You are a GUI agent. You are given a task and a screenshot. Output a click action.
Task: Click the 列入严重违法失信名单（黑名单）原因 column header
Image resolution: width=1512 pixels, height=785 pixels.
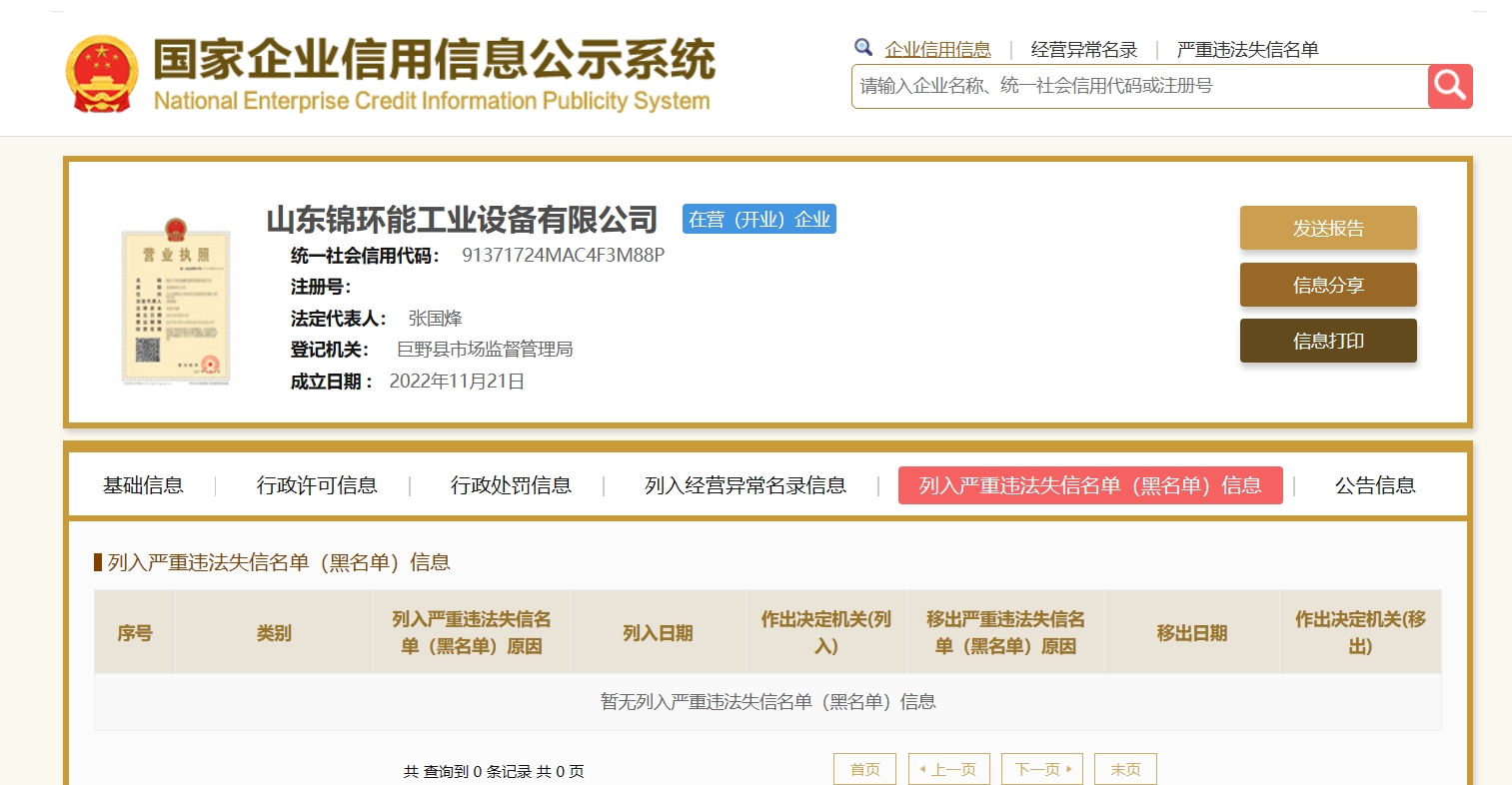(472, 632)
